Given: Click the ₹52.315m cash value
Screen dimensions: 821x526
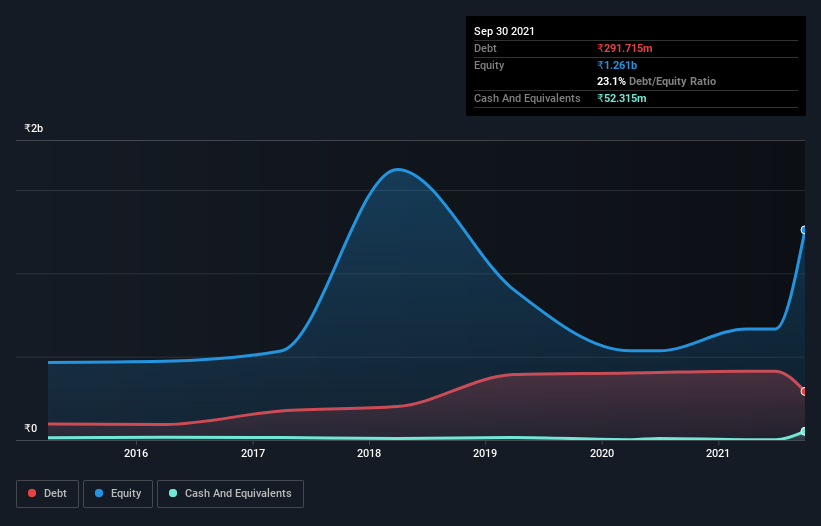Looking at the screenshot, I should pos(622,98).
